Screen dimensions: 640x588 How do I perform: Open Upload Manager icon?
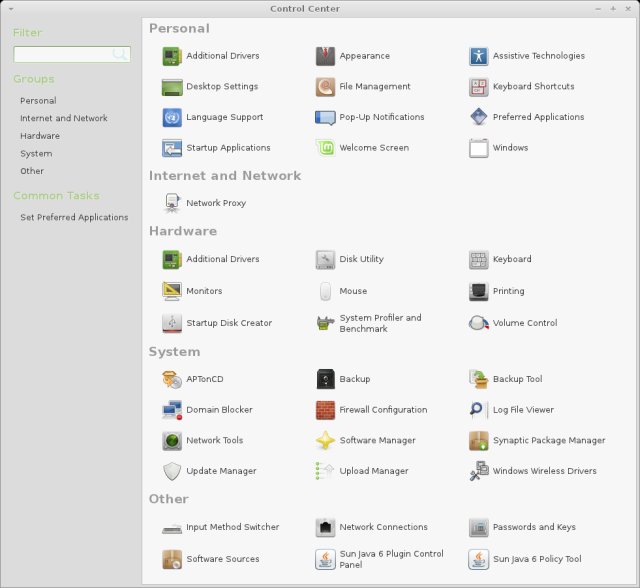[325, 471]
